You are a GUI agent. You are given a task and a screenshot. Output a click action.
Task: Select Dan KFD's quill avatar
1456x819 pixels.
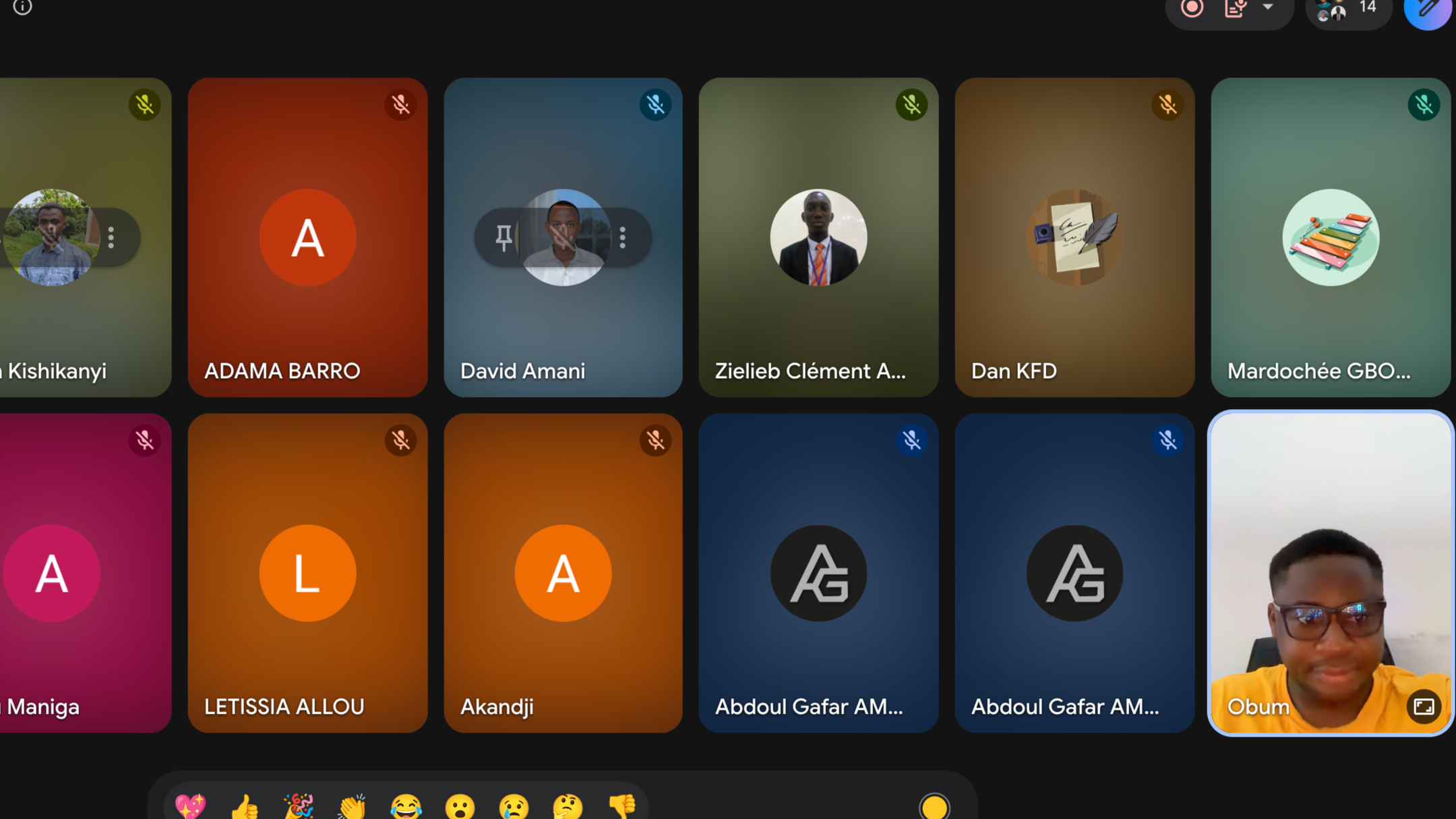point(1074,237)
